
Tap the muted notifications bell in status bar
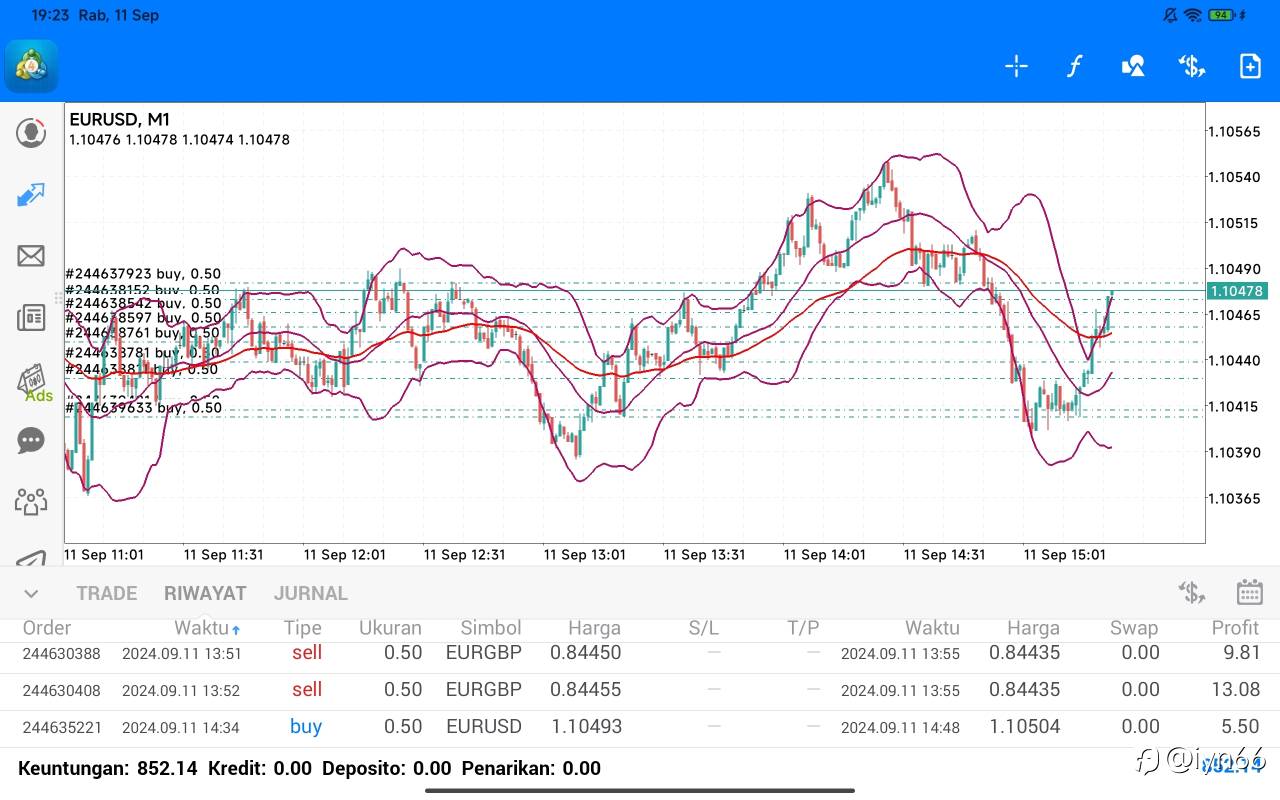(x=1170, y=15)
